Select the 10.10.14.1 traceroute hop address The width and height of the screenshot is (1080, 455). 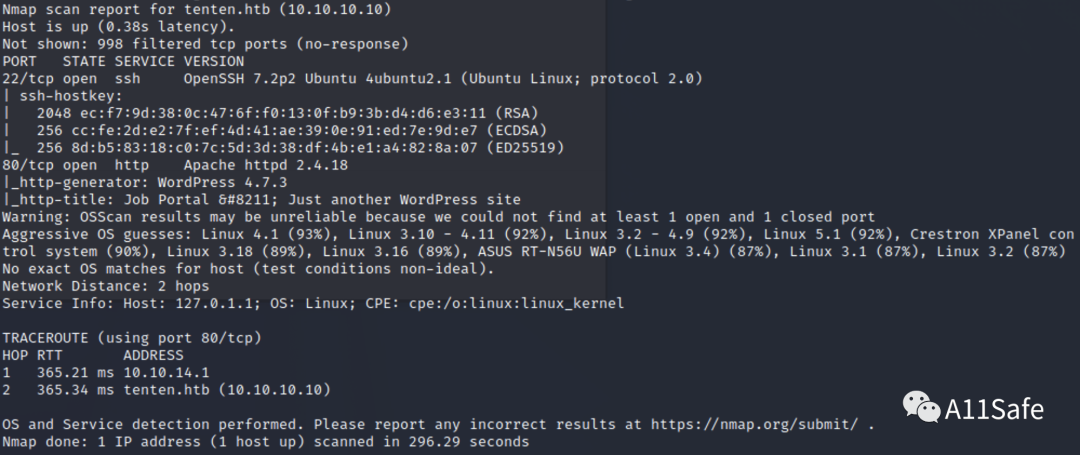pos(166,372)
